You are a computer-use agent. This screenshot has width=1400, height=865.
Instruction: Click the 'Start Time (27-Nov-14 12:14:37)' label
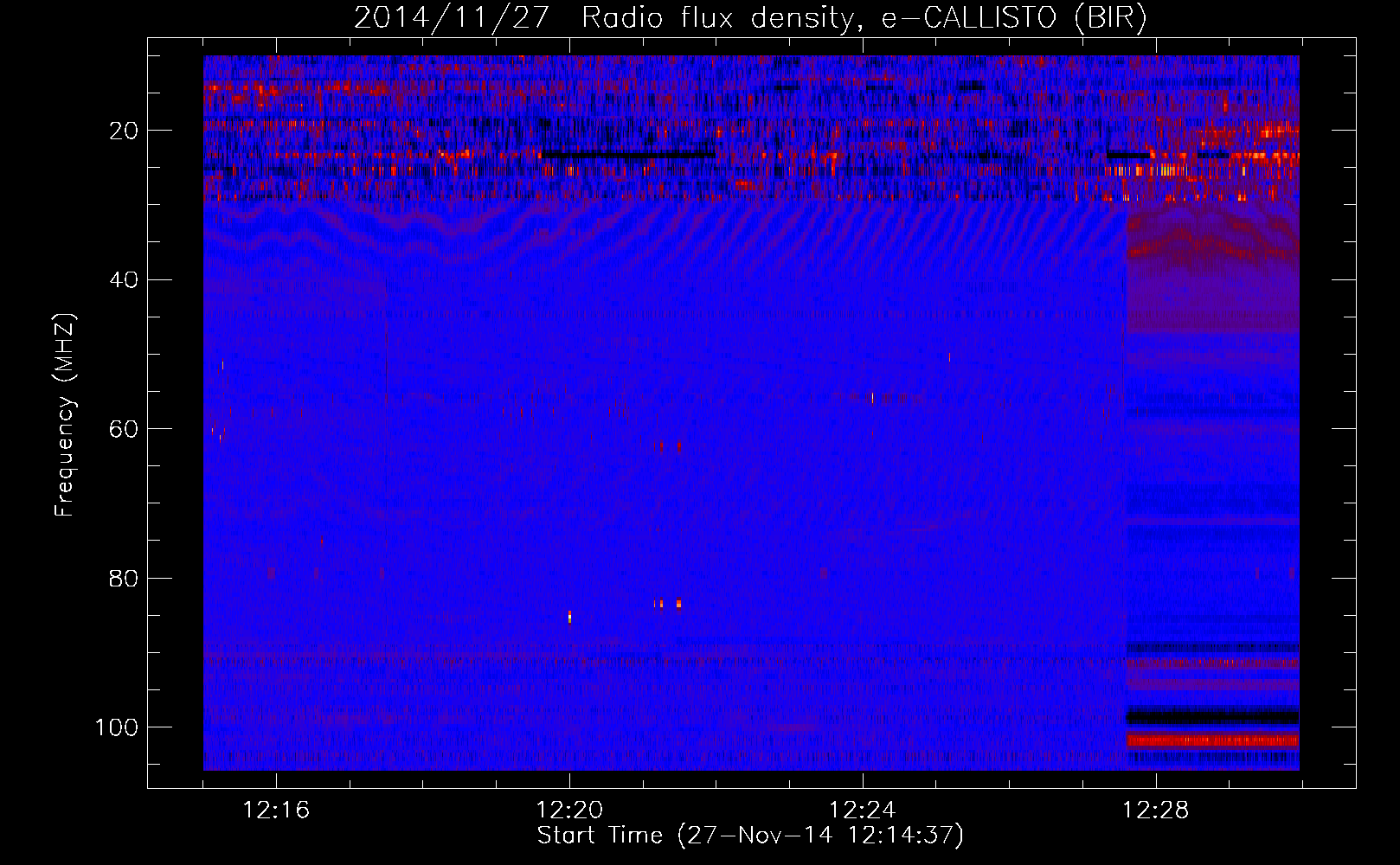click(750, 836)
